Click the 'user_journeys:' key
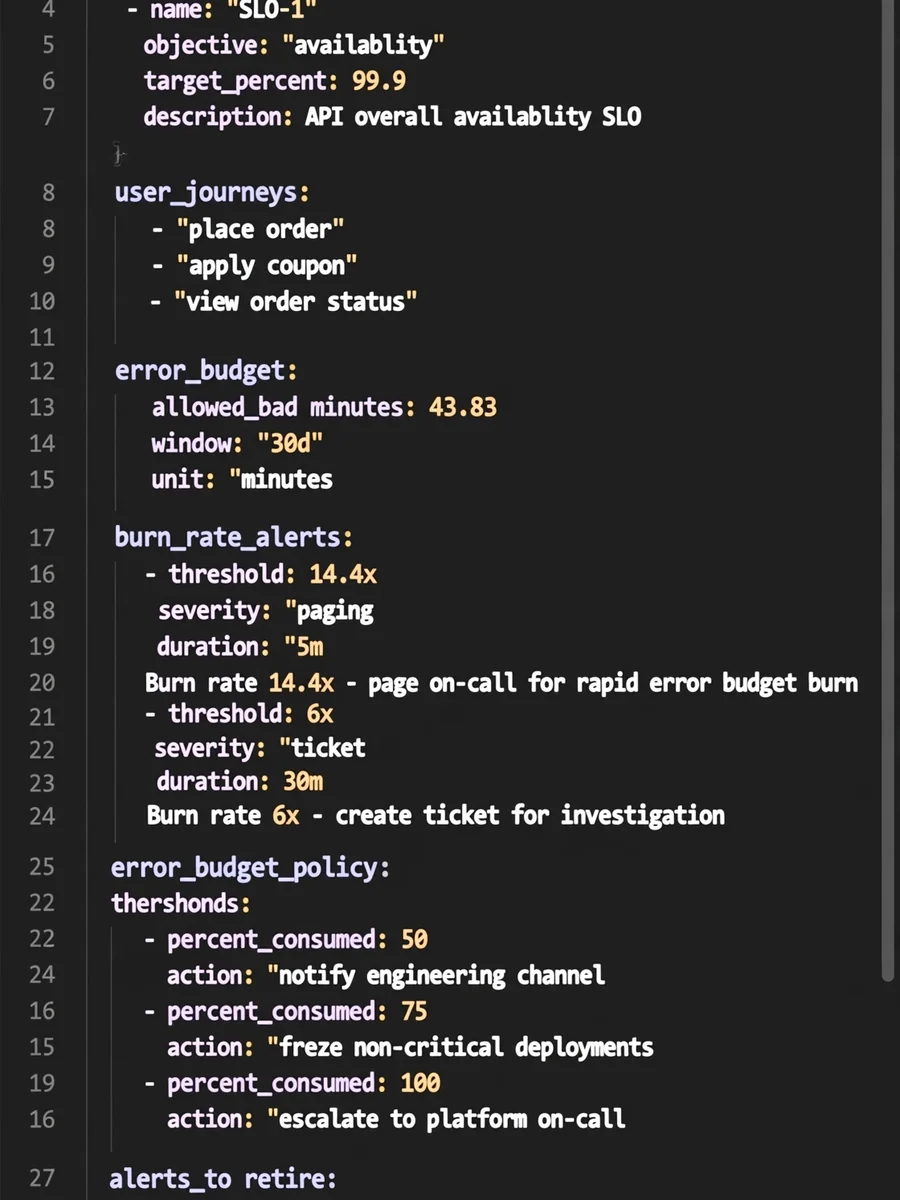This screenshot has width=900, height=1200. point(212,192)
